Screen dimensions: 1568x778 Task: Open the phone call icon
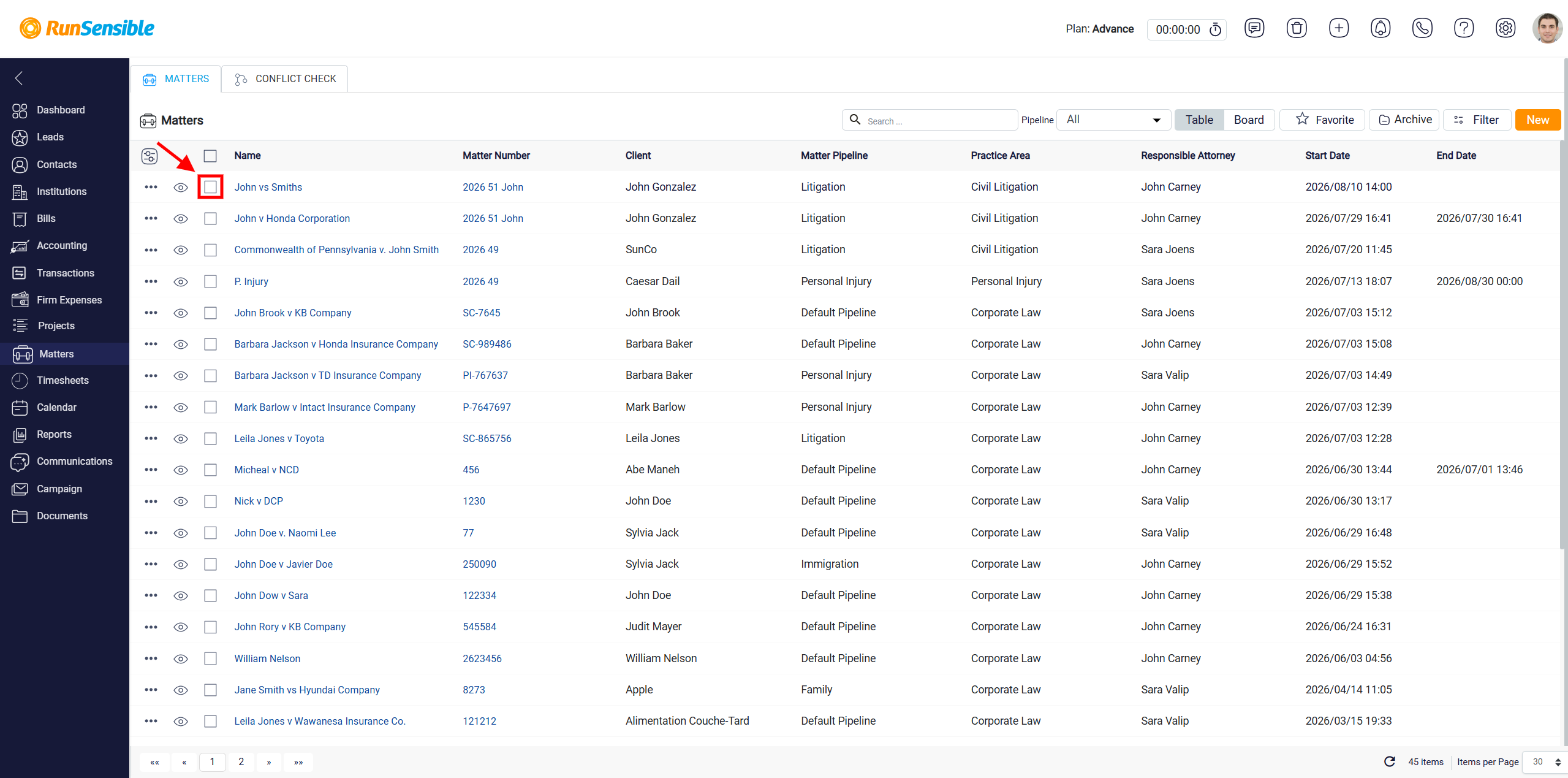(1422, 28)
